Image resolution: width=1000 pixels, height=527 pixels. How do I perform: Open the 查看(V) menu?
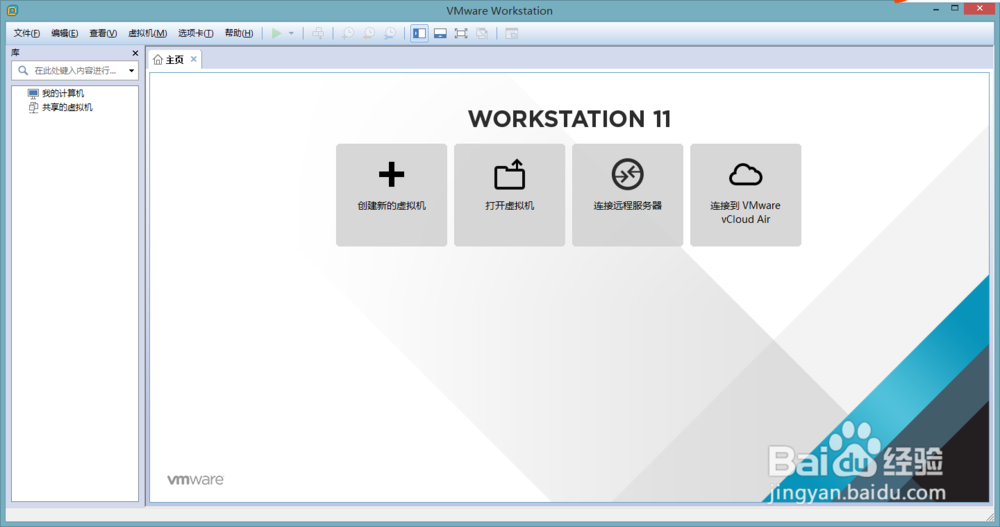pyautogui.click(x=103, y=33)
